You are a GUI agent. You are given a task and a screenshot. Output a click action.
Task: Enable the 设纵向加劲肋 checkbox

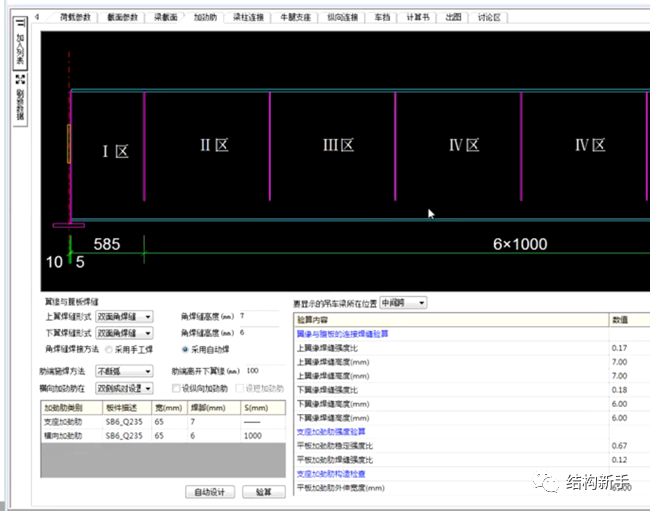pos(176,388)
